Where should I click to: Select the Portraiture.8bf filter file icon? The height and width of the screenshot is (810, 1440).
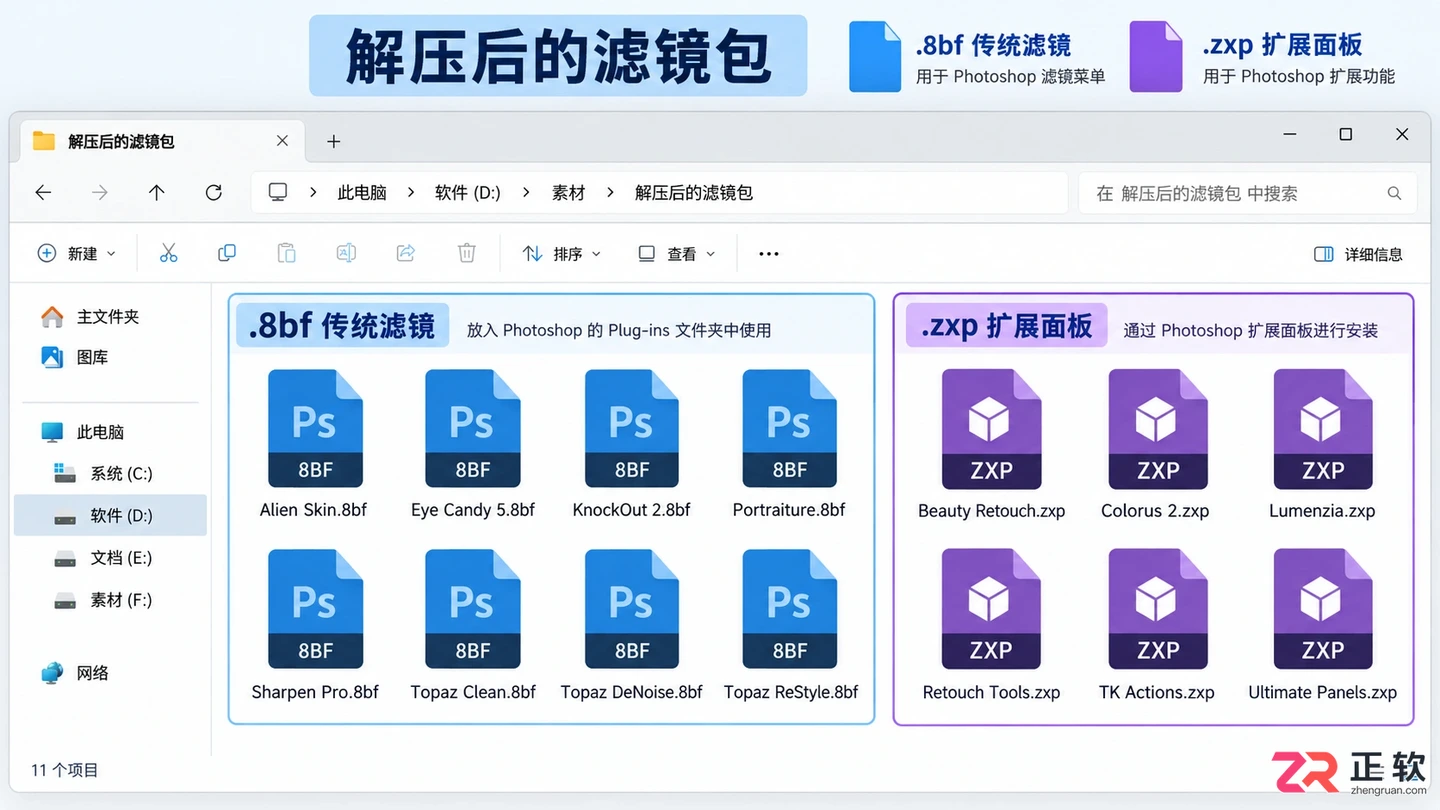pos(789,429)
